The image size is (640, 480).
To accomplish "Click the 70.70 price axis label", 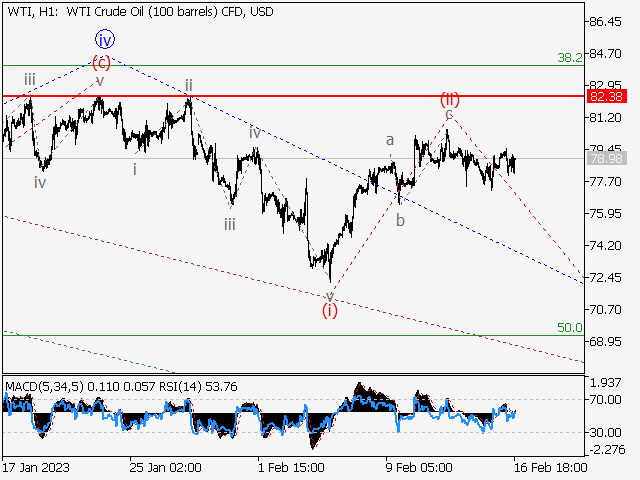I will click(x=606, y=309).
